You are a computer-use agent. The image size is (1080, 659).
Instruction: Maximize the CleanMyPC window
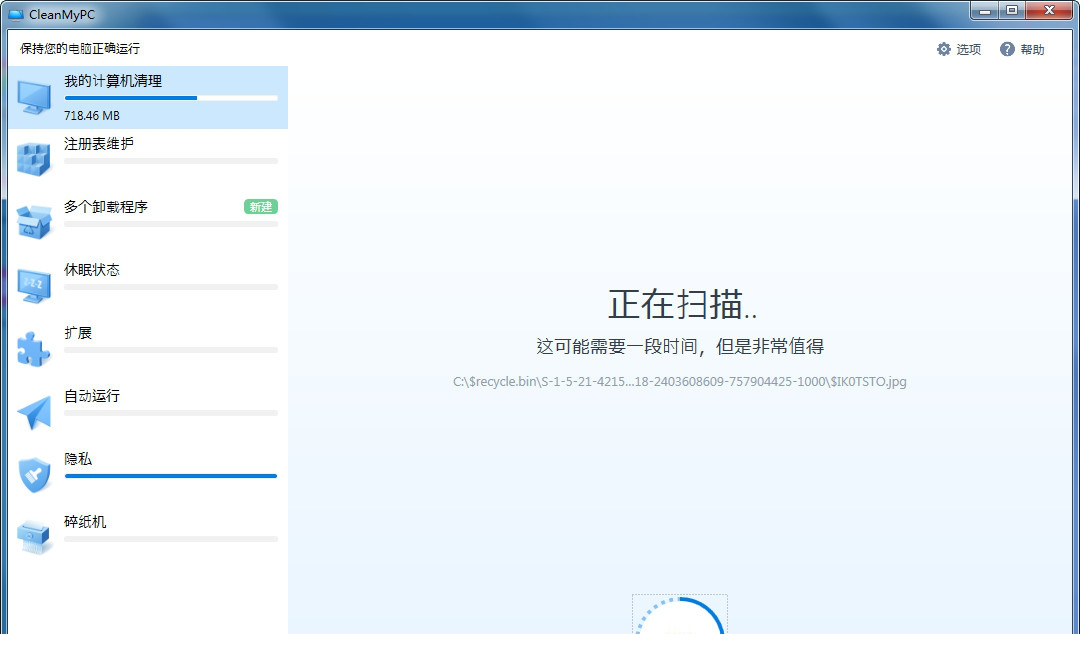tap(1012, 10)
